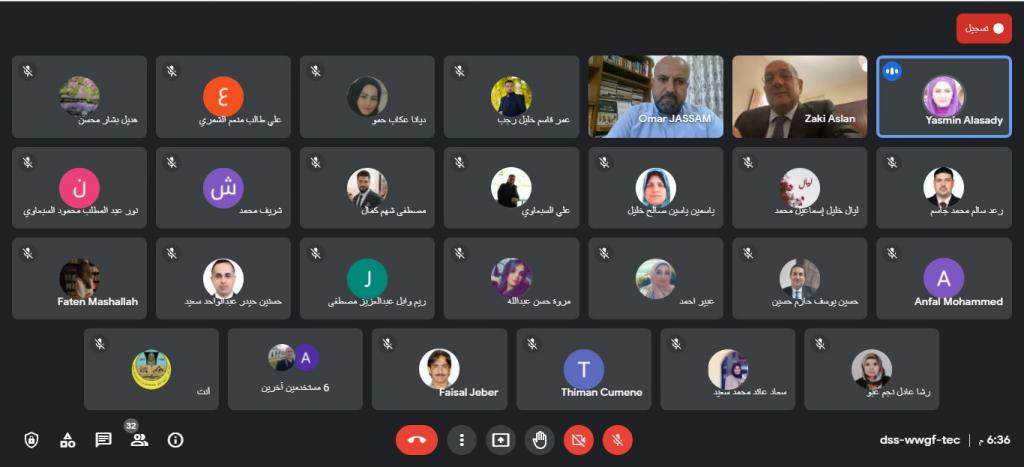Image resolution: width=1024 pixels, height=467 pixels.
Task: Leave the call with red hangup button
Action: [417, 441]
